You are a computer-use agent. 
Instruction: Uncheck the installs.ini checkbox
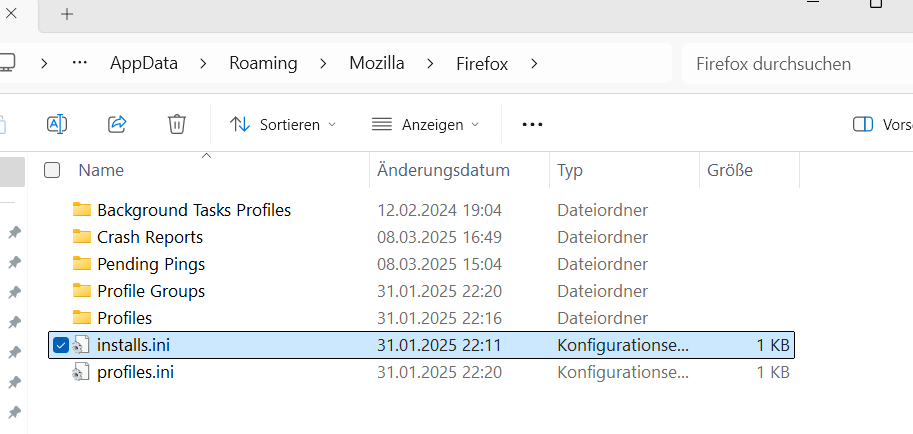pos(60,345)
